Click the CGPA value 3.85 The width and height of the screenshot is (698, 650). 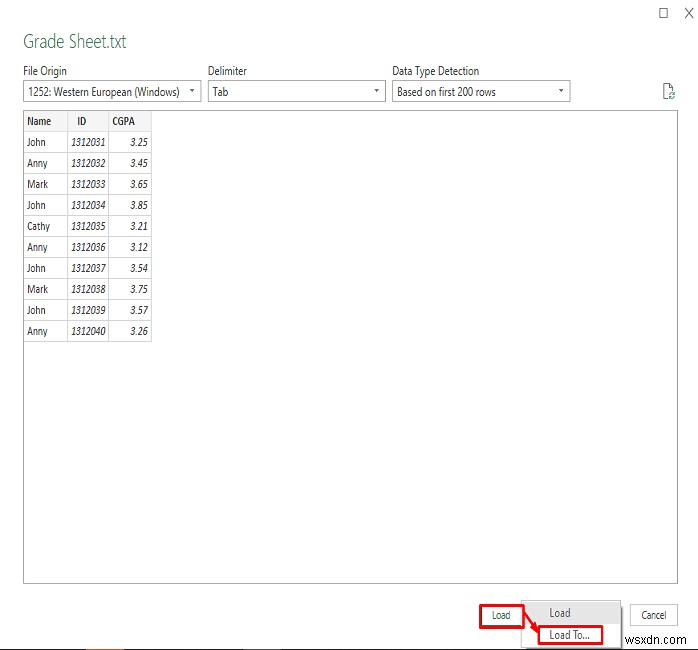(130, 205)
